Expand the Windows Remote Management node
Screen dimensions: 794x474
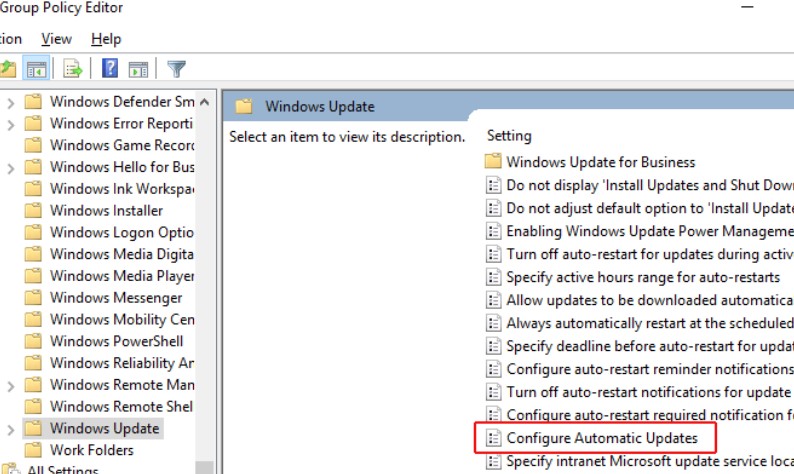coord(10,386)
